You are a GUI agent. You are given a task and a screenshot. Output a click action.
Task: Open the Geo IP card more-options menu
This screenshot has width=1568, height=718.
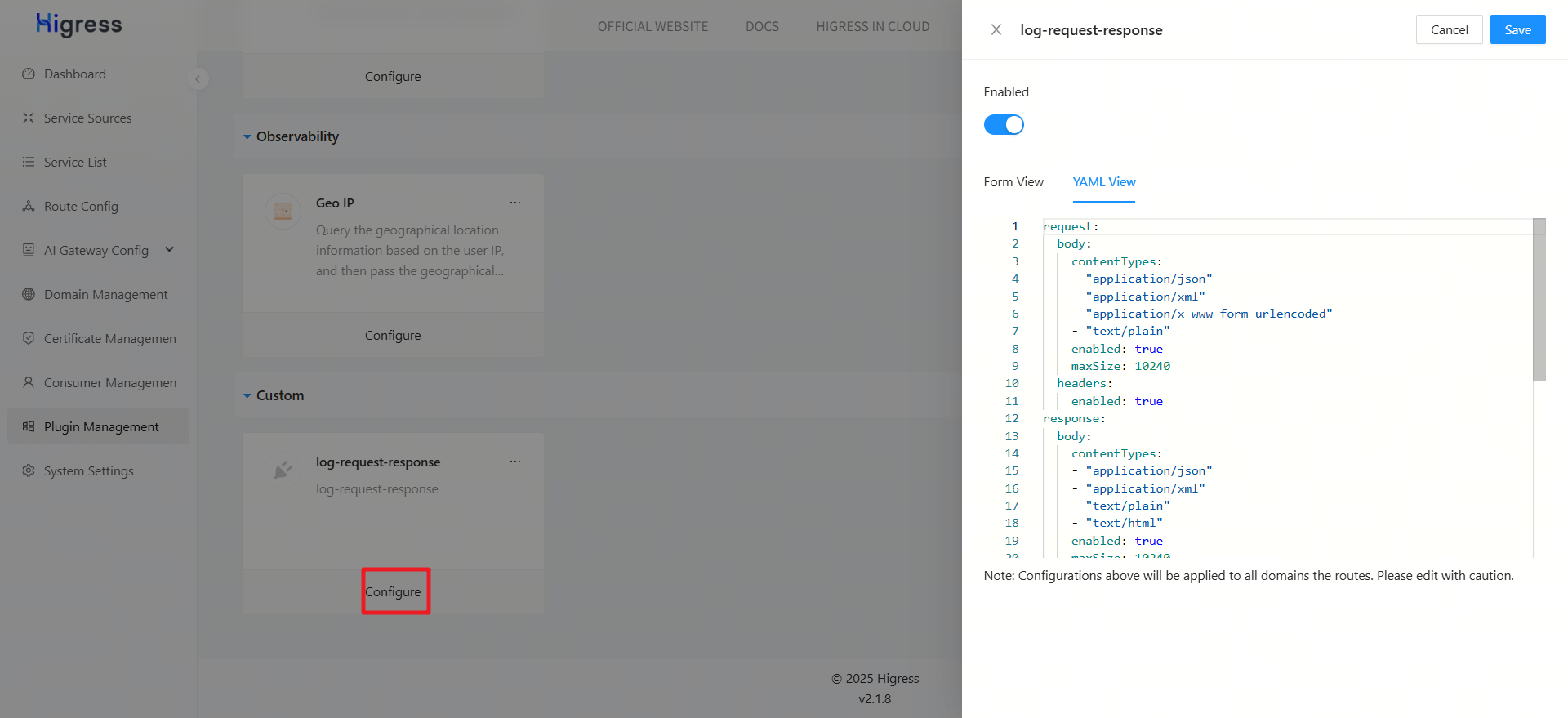pos(515,203)
